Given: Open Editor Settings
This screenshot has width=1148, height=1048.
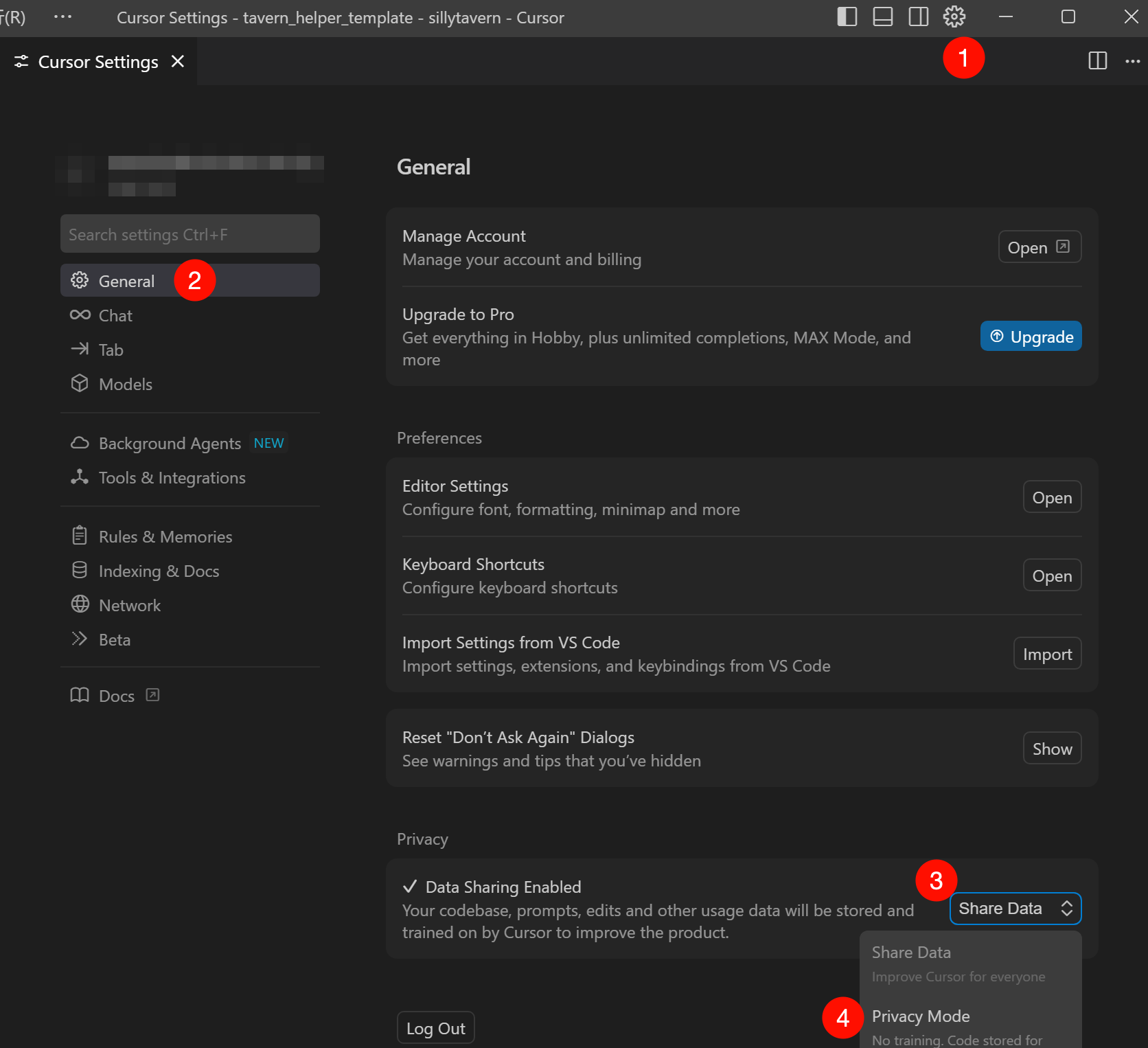Looking at the screenshot, I should (1052, 497).
